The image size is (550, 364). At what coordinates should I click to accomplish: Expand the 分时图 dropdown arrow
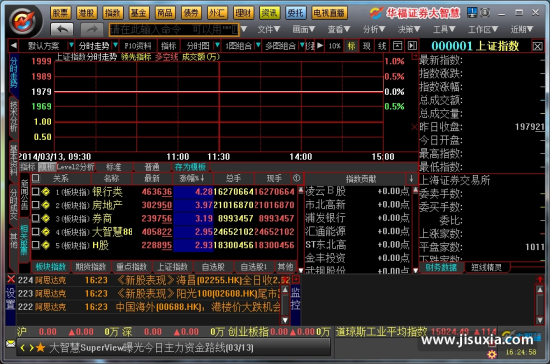(217, 46)
